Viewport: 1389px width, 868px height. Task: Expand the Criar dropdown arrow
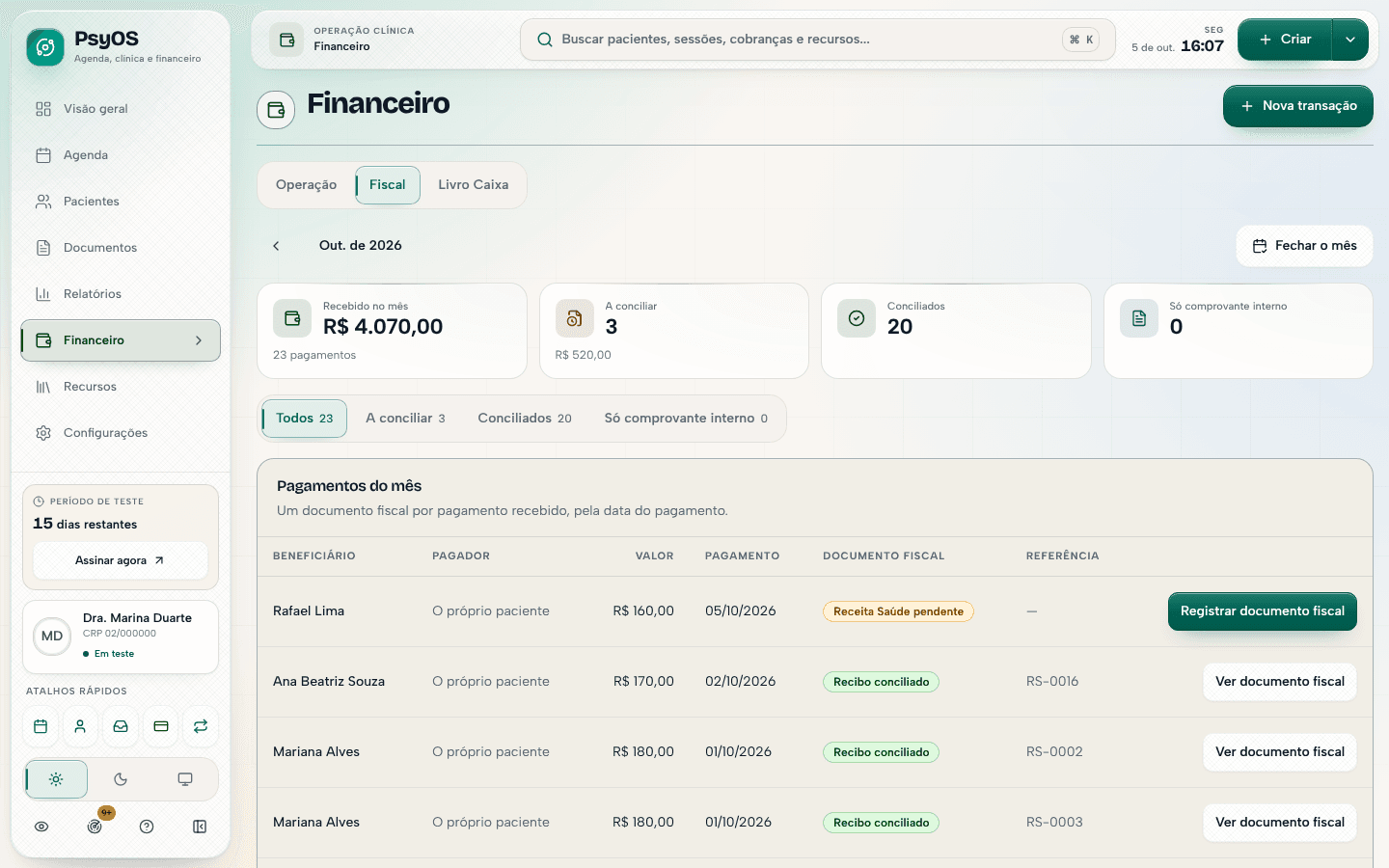tap(1350, 40)
